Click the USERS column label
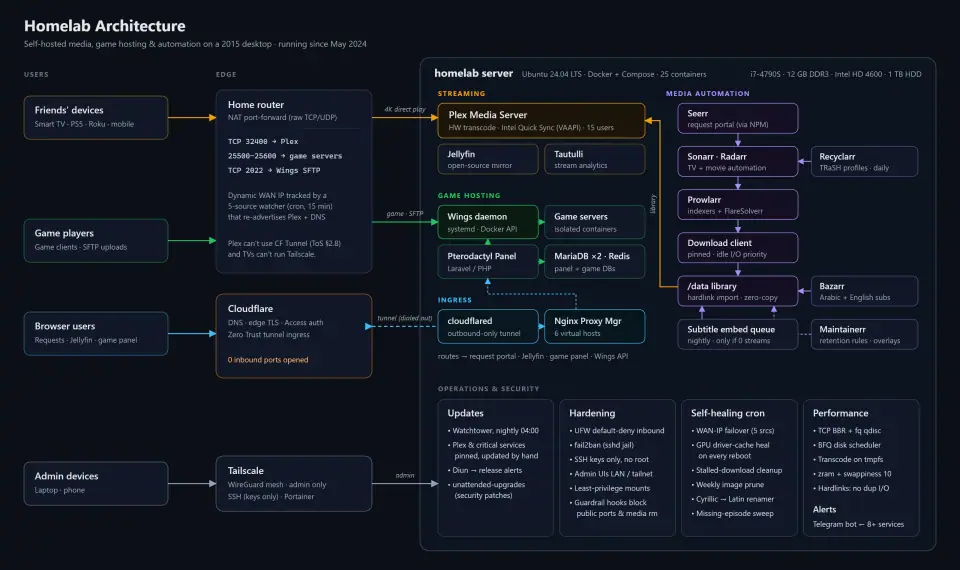Image resolution: width=960 pixels, height=570 pixels. (36, 75)
